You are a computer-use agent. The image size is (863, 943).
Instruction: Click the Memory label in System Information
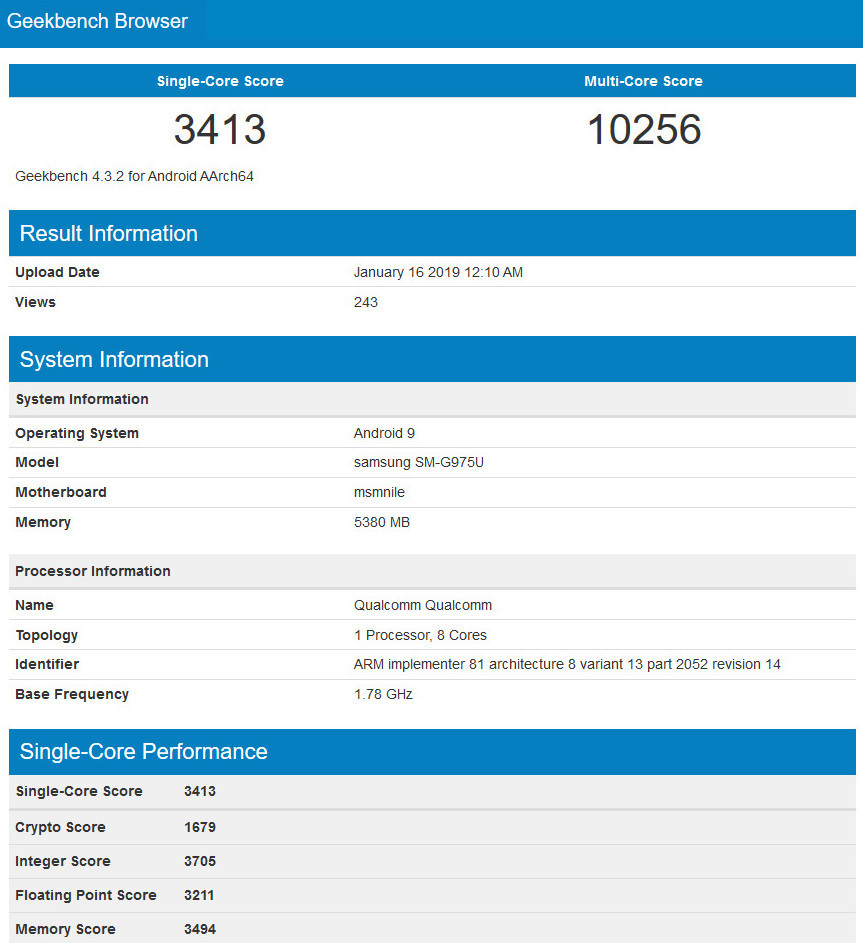click(x=43, y=522)
